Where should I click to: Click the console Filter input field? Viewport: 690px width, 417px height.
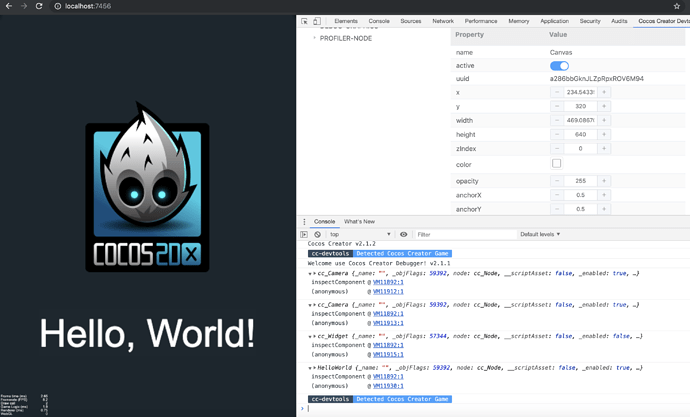click(x=465, y=234)
